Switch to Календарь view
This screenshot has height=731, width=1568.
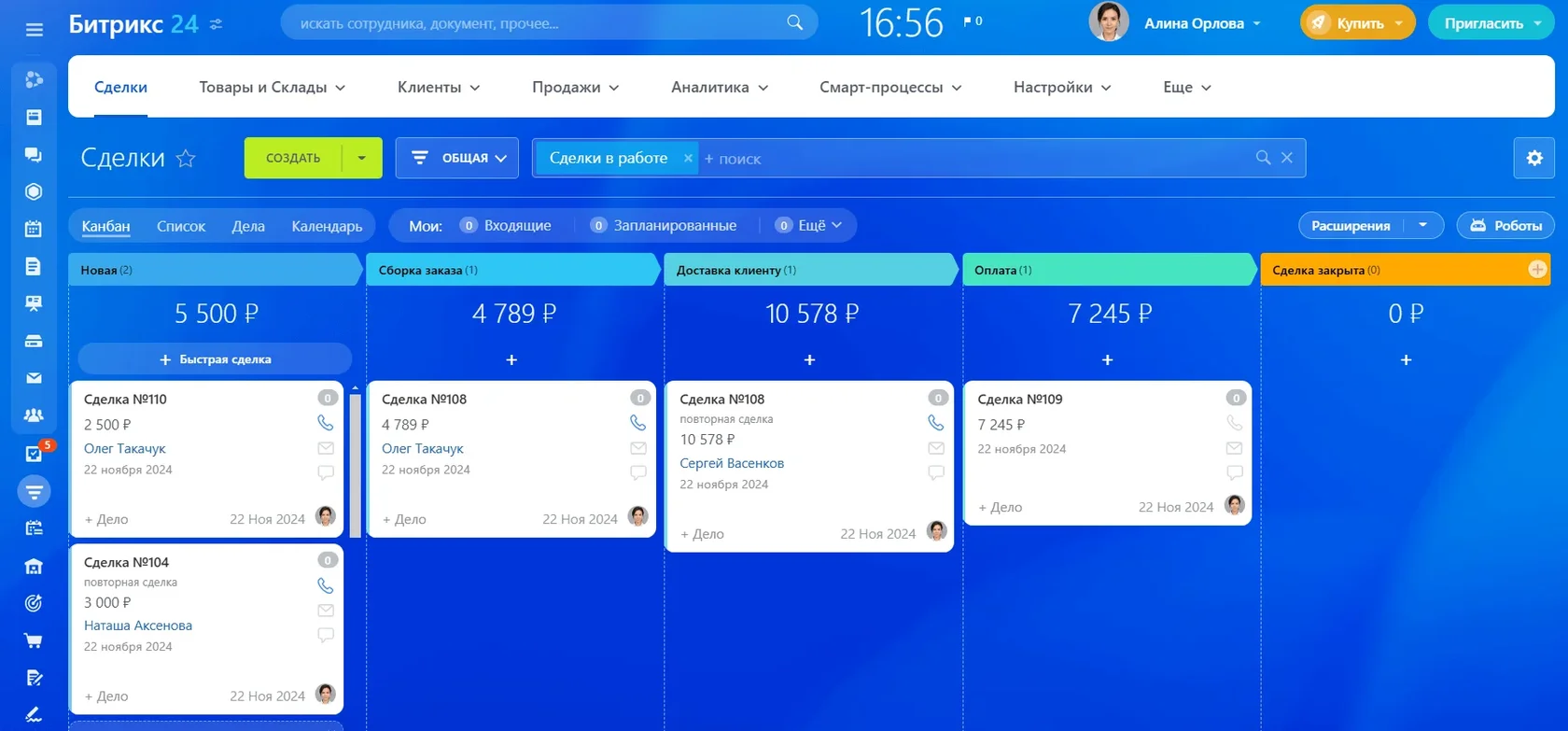click(327, 226)
